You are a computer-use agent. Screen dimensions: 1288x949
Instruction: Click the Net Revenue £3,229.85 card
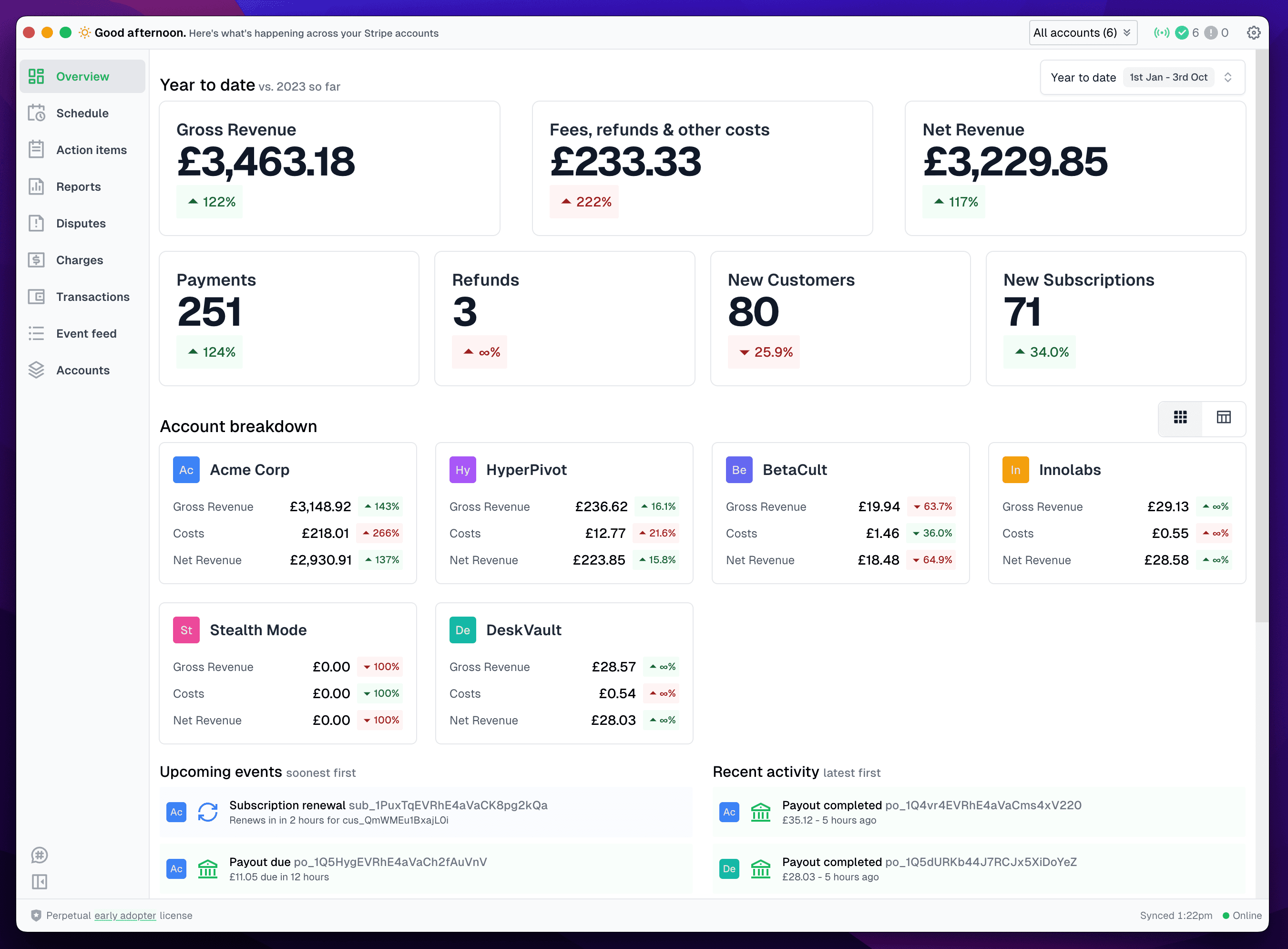pos(1075,168)
